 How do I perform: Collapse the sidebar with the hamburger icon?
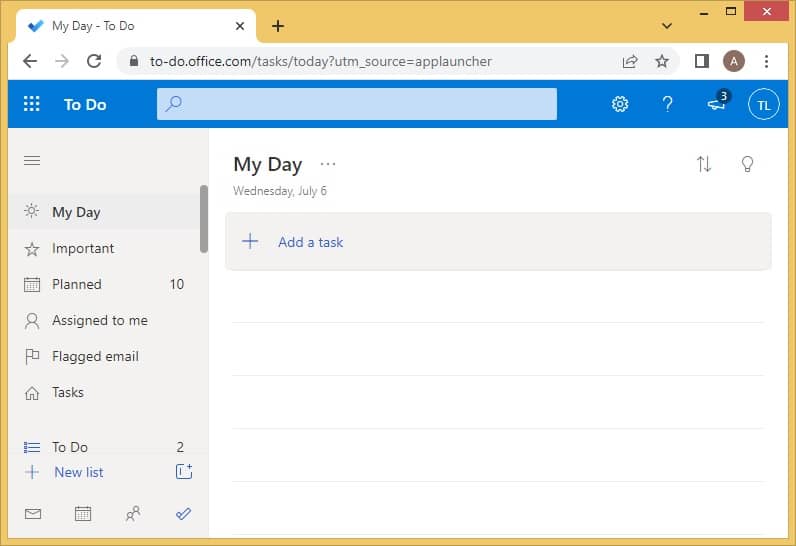click(32, 161)
